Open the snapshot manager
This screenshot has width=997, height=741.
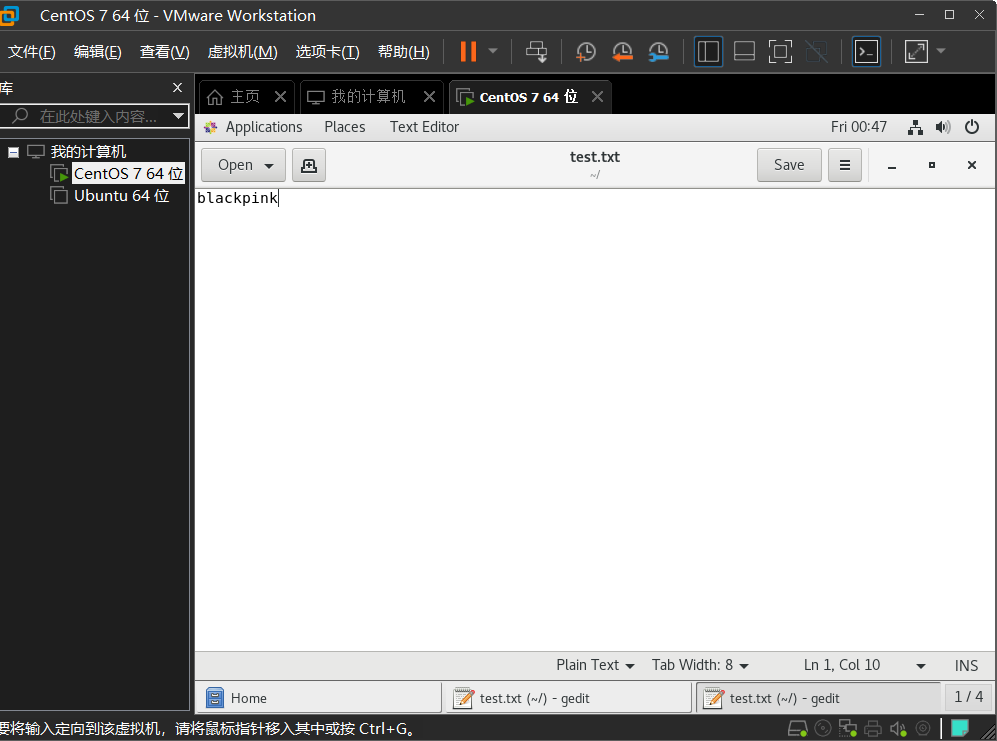(658, 52)
